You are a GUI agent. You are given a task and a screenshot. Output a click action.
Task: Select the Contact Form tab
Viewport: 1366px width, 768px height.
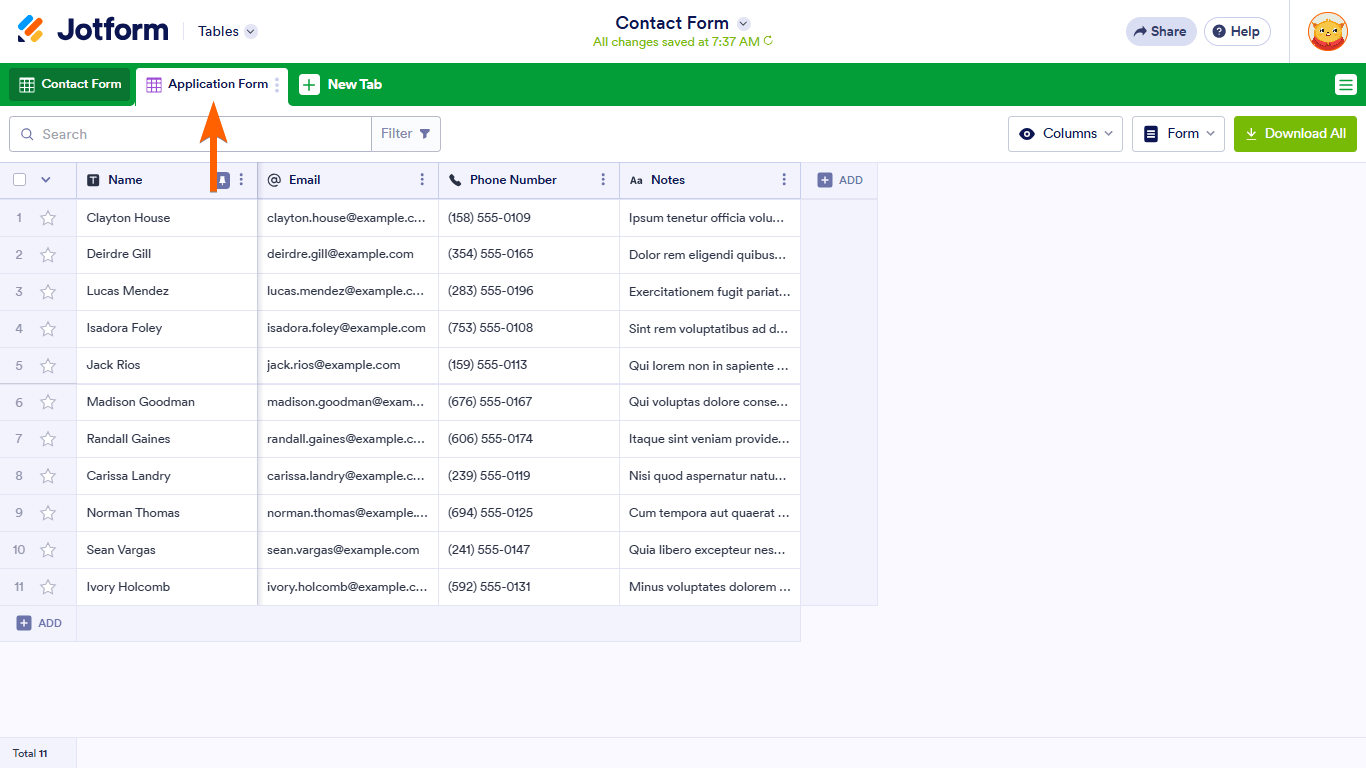point(70,85)
